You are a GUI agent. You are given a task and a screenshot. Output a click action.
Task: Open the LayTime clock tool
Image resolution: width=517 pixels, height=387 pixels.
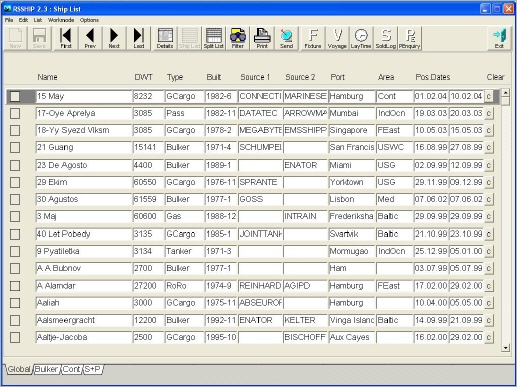pyautogui.click(x=361, y=38)
